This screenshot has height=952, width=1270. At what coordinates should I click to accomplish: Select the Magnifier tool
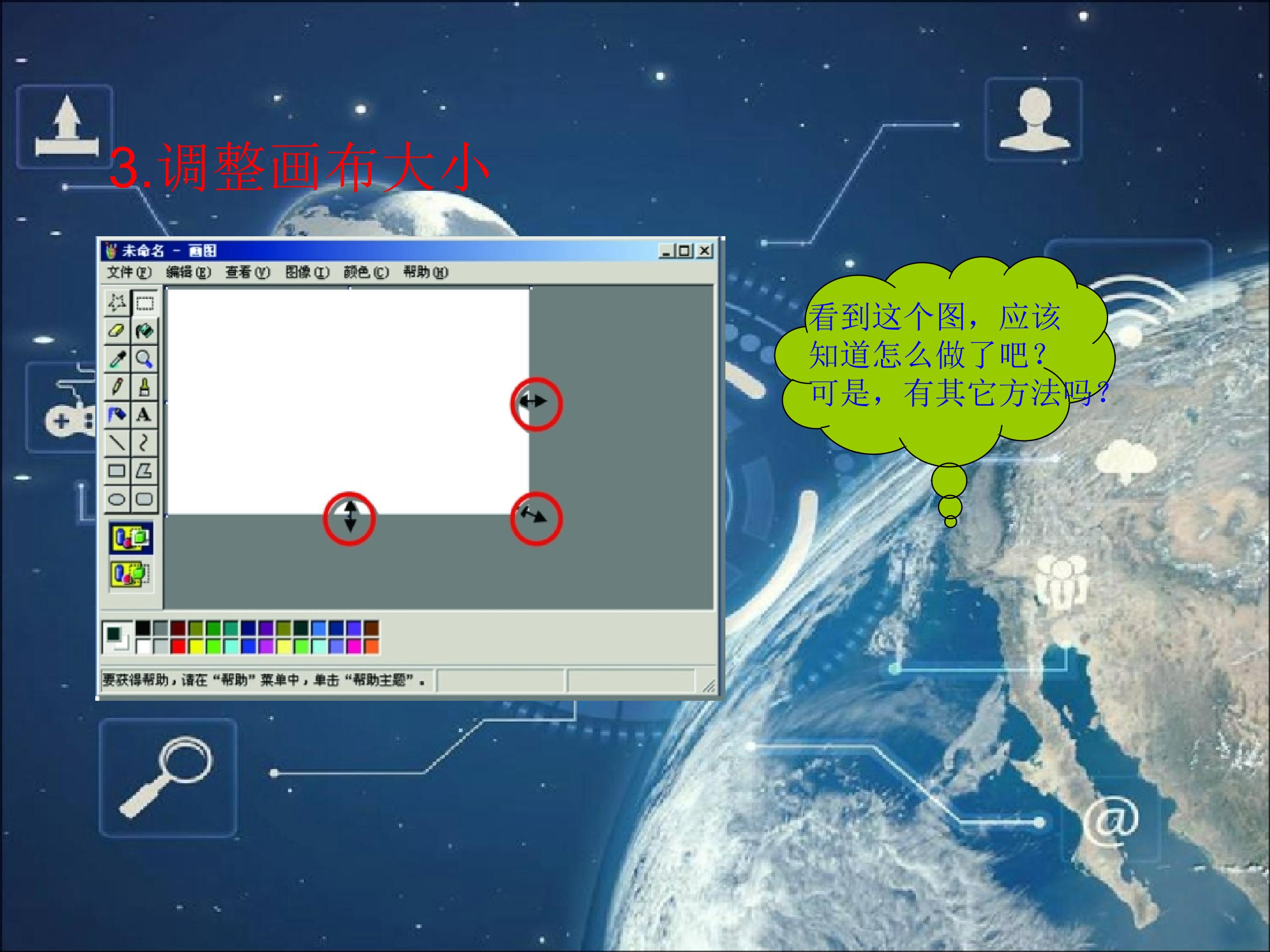[x=144, y=359]
